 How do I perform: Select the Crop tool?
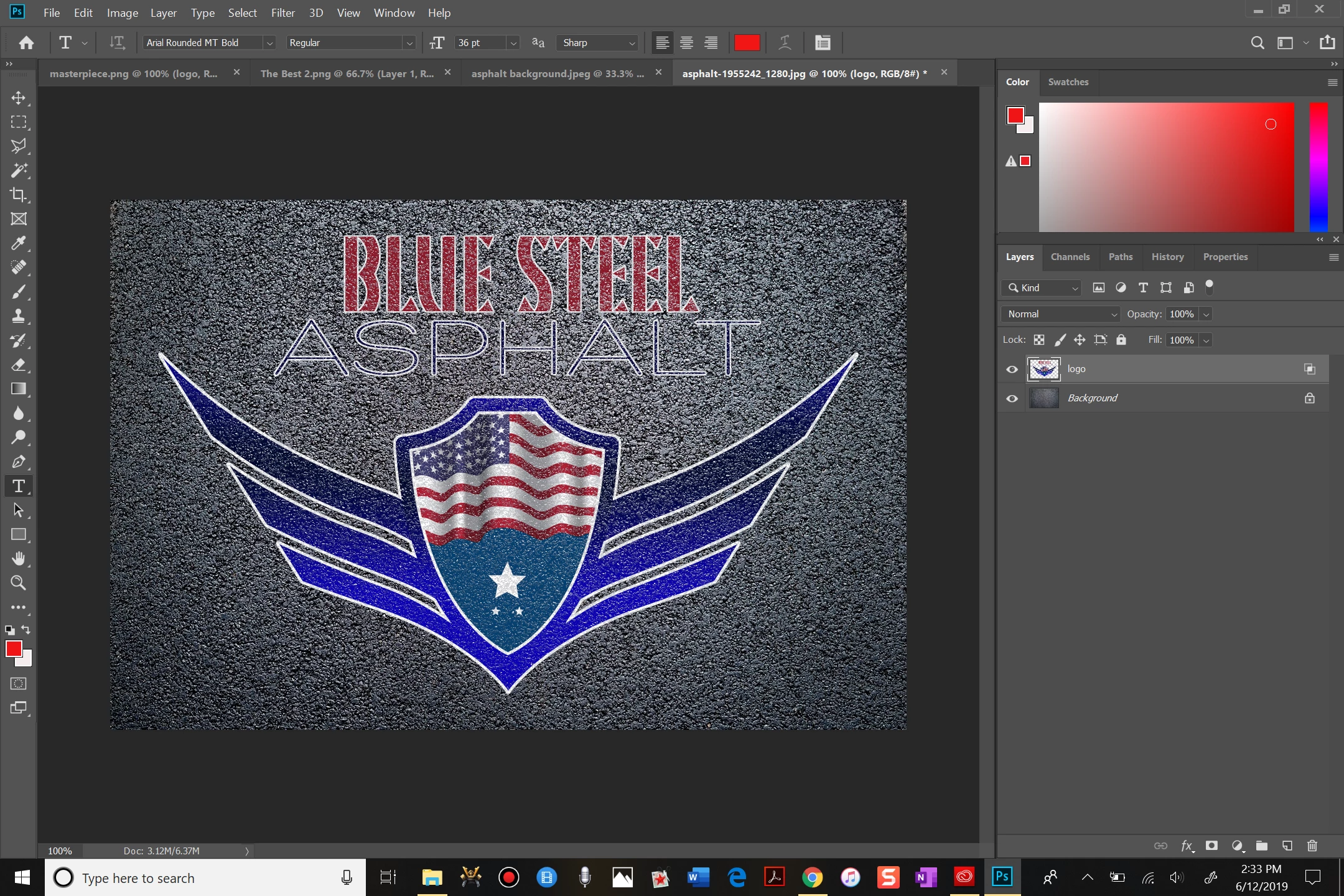click(19, 195)
